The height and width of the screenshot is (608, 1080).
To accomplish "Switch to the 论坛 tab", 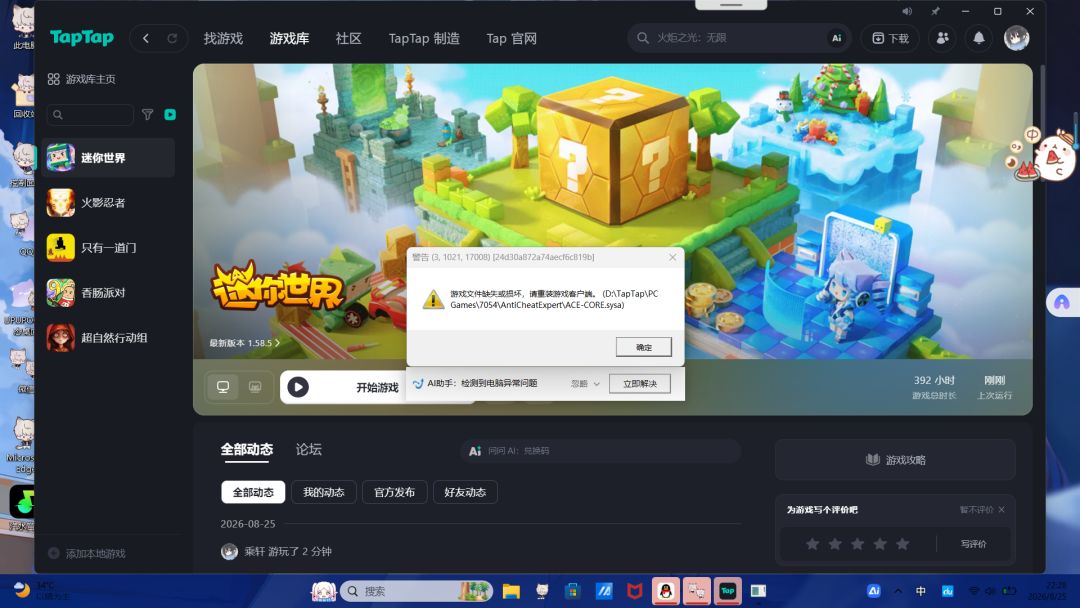I will point(309,450).
